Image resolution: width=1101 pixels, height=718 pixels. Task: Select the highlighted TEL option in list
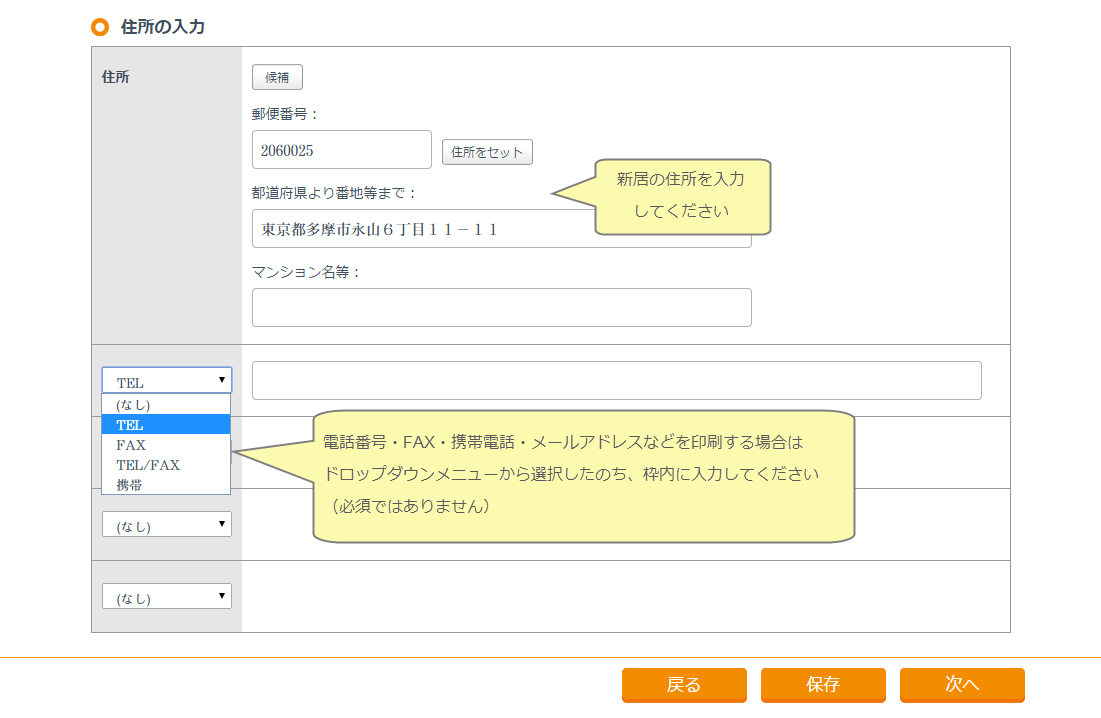pyautogui.click(x=166, y=425)
